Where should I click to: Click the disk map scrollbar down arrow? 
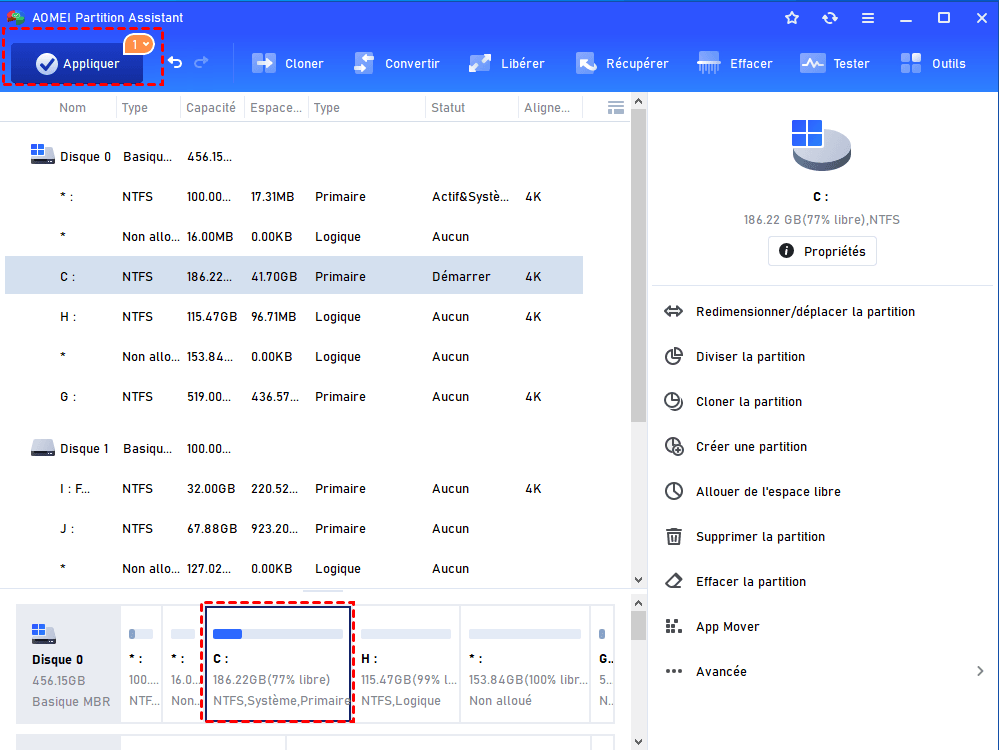[x=638, y=742]
